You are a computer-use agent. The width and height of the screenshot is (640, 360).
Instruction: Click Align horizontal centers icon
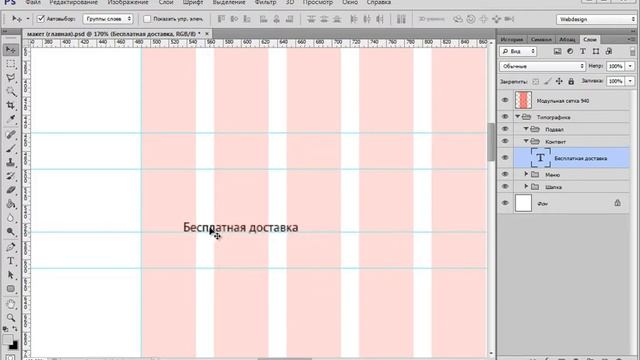pos(277,19)
